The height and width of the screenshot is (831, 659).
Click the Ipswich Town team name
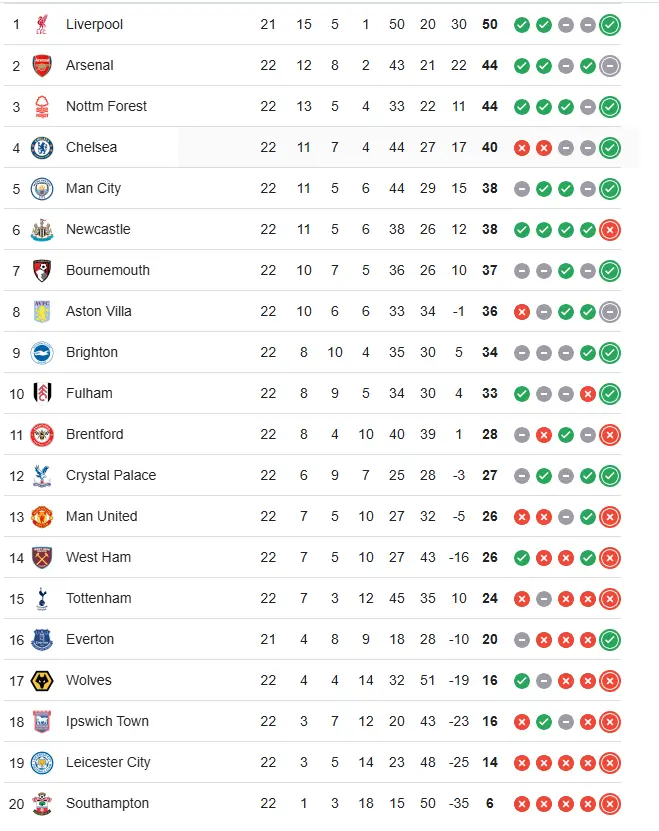107,721
